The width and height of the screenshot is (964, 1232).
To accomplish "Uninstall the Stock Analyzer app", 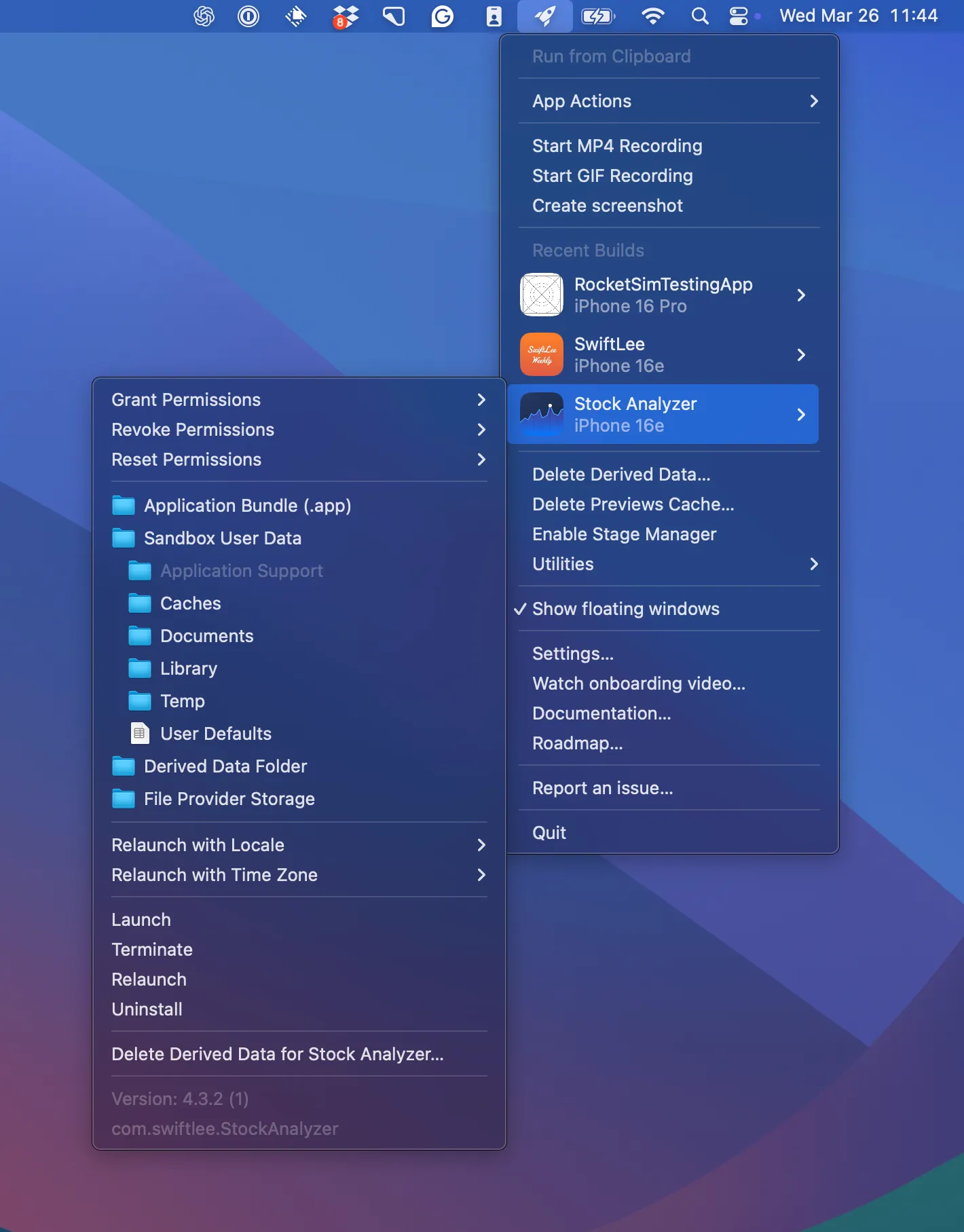I will [x=147, y=1009].
